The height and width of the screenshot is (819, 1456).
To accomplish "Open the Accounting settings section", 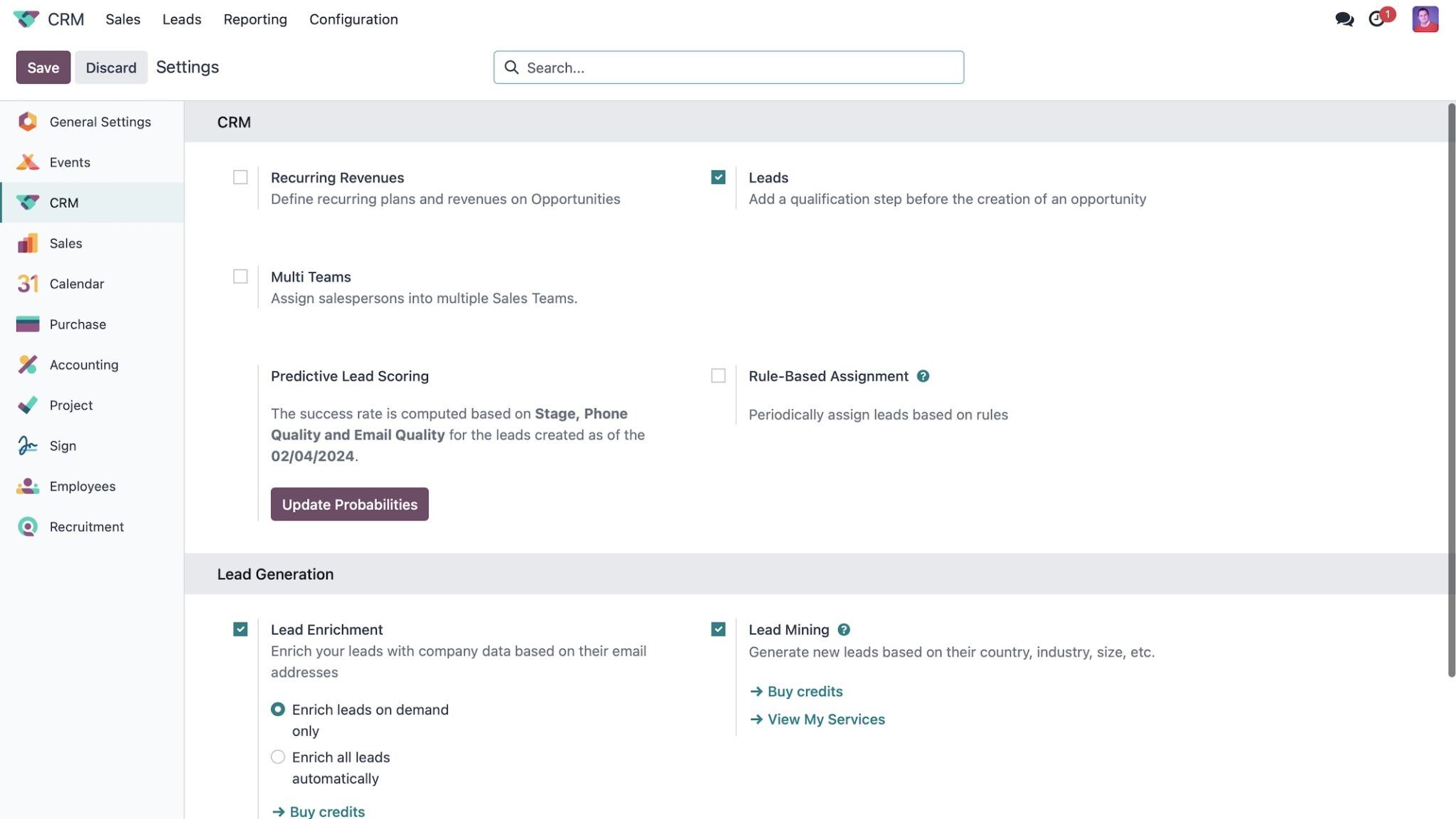I will (x=84, y=365).
